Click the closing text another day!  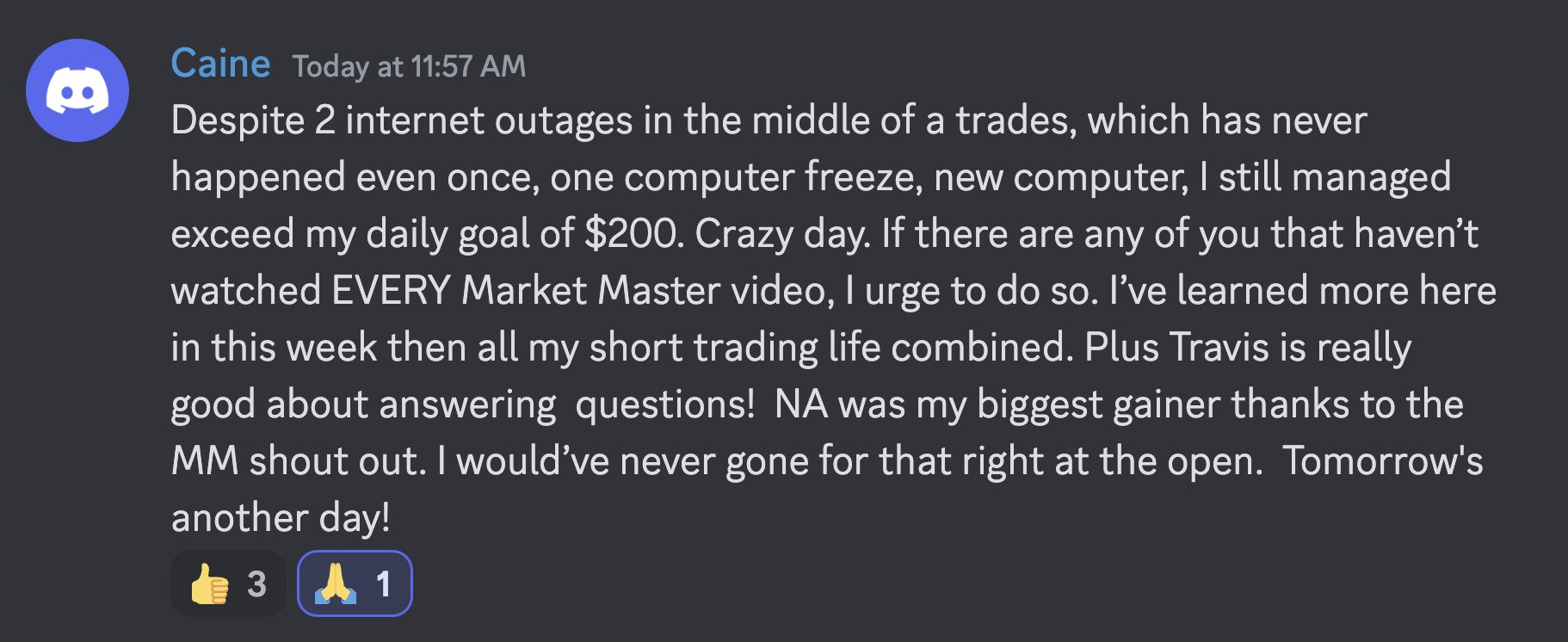click(x=281, y=517)
